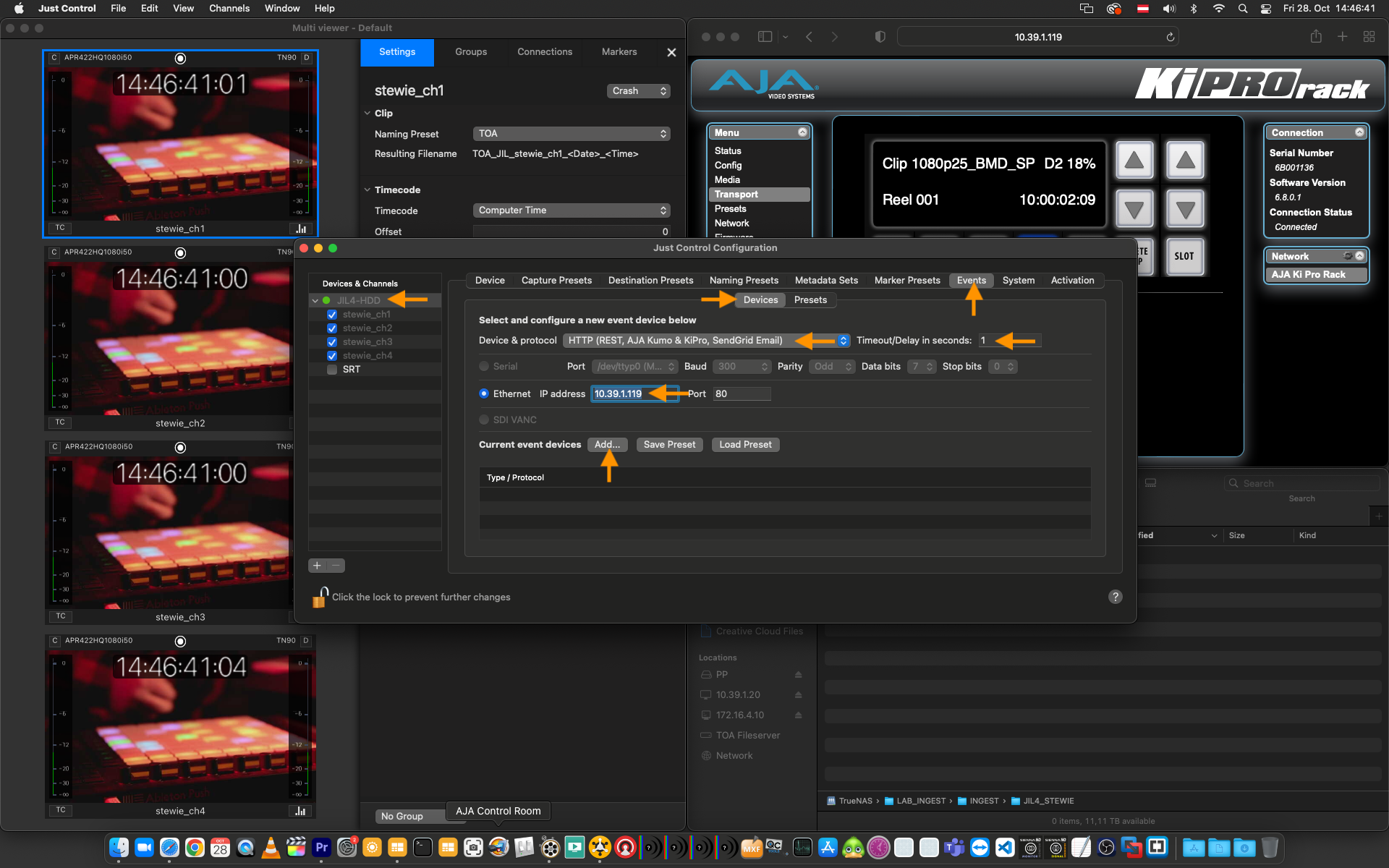Click second down arrow on KiPro panel

[x=1185, y=210]
